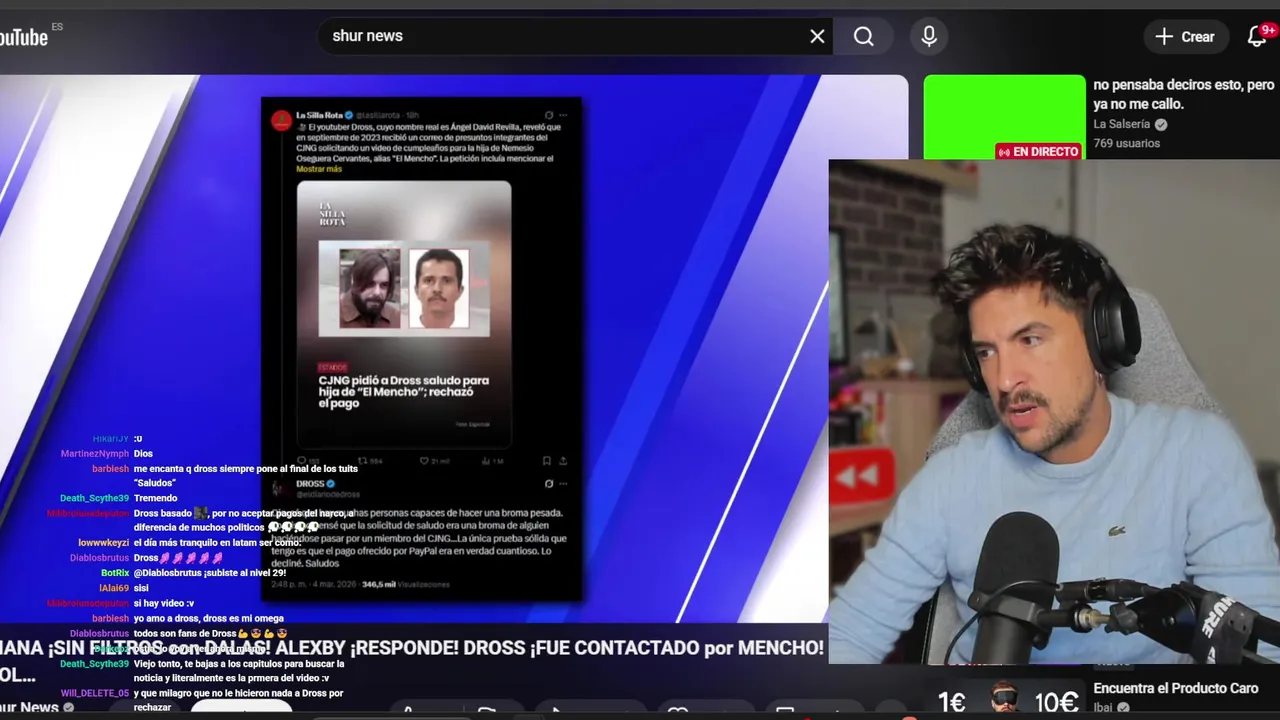Click the '769 usuarios' viewer count

1127,143
